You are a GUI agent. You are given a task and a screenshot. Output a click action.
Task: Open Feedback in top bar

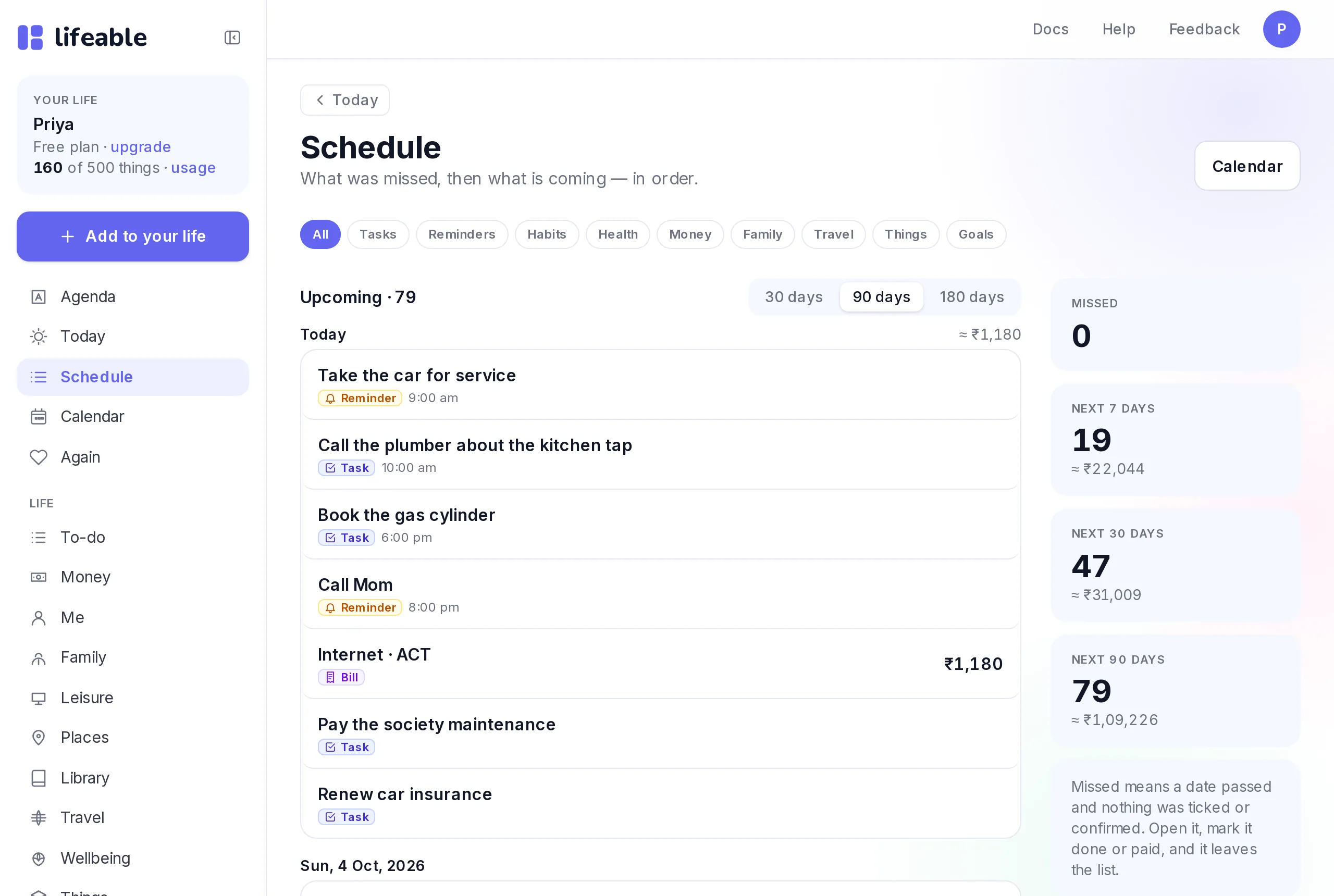click(1204, 29)
